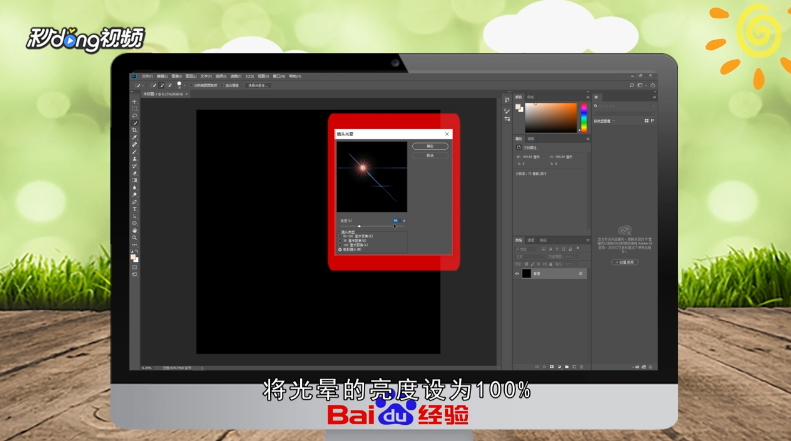Screen dimensions: 791x441
Task: Switch to the Channels tab
Action: tap(531, 240)
